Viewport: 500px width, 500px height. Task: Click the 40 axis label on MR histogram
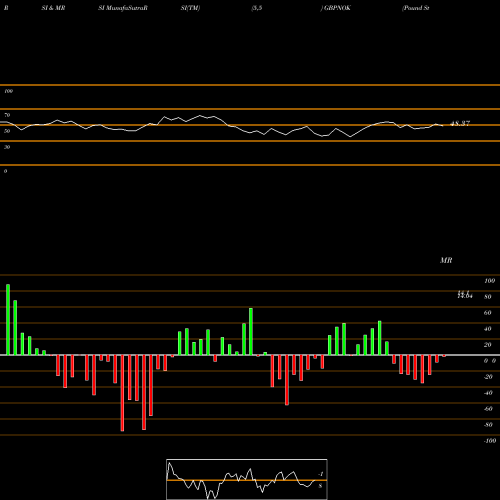[x=488, y=329]
